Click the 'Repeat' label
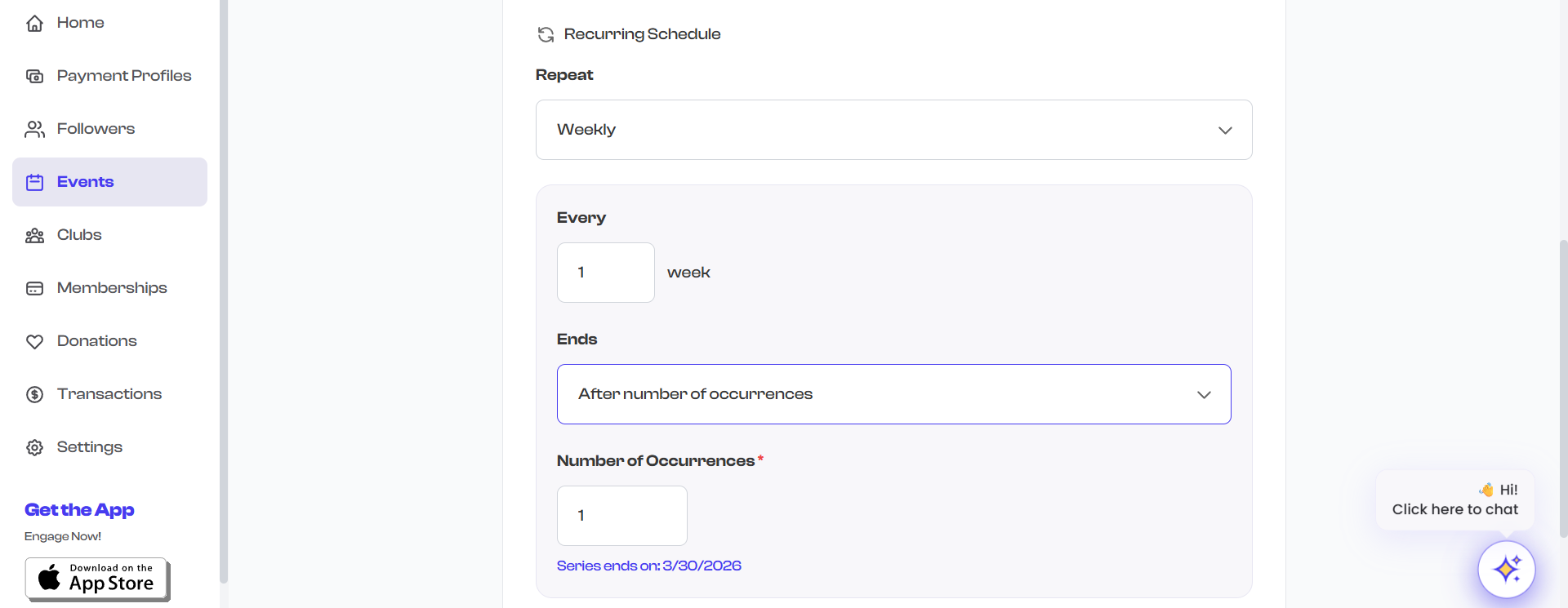 point(564,75)
